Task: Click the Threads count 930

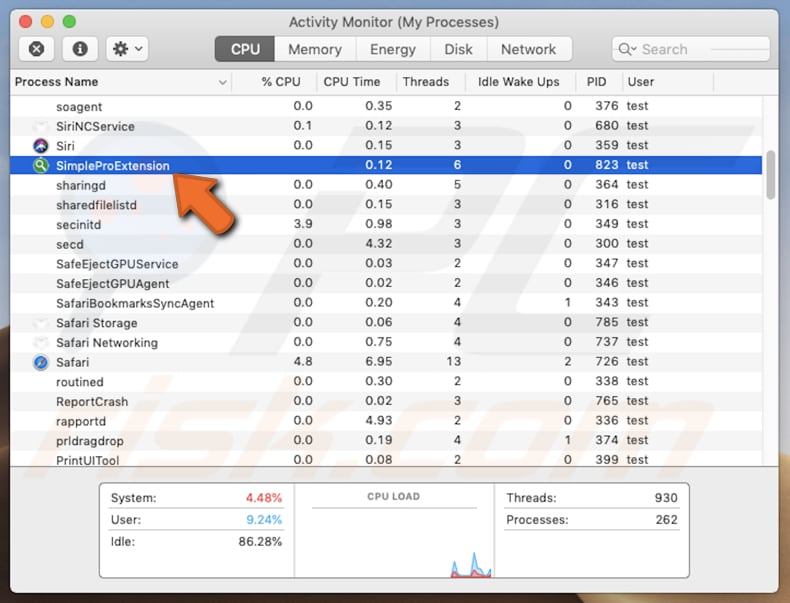Action: point(666,498)
